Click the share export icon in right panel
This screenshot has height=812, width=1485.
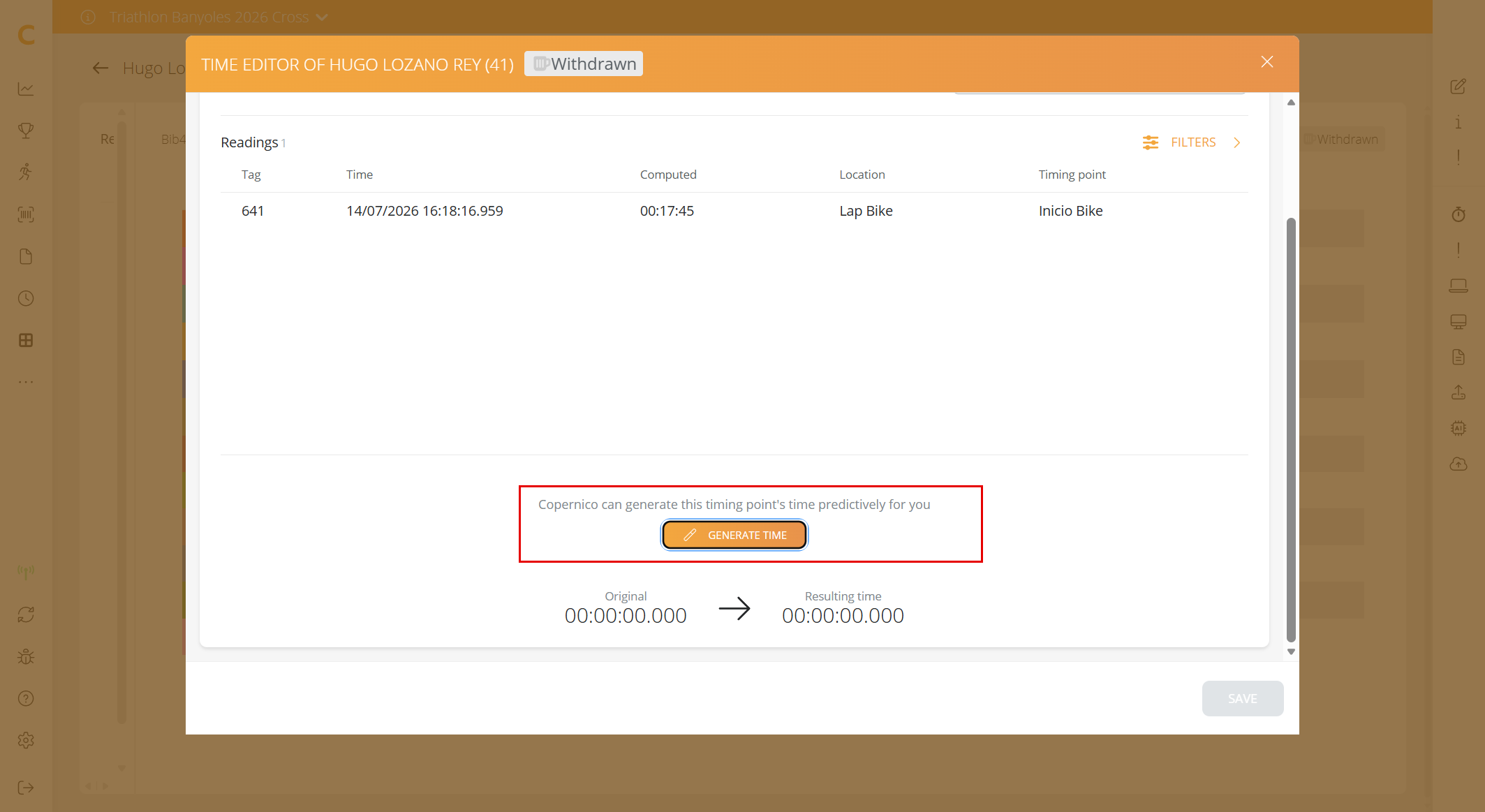click(x=1458, y=392)
